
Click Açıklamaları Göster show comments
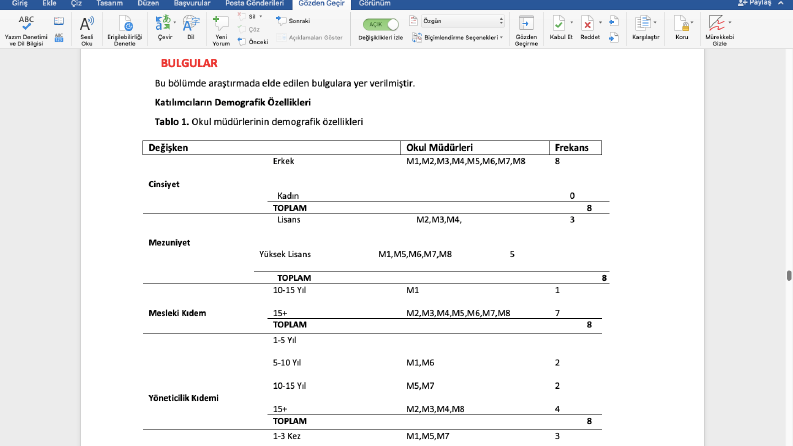tap(310, 37)
